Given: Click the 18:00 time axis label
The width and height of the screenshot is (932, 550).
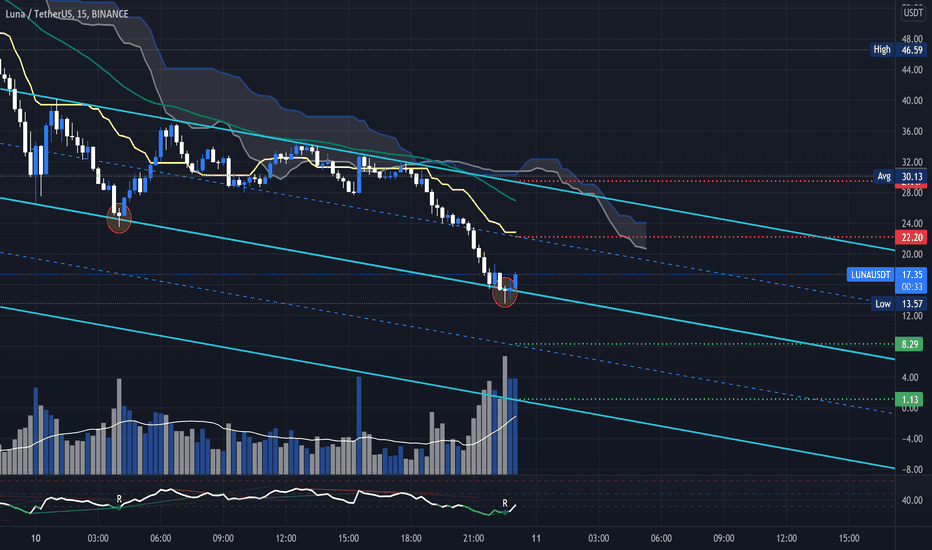Looking at the screenshot, I should point(411,538).
